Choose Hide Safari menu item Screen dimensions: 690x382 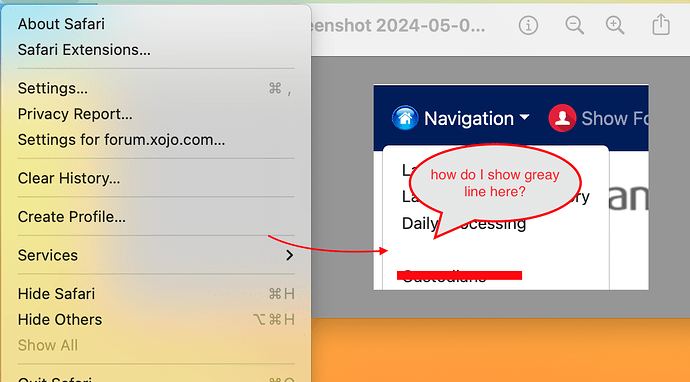point(156,294)
